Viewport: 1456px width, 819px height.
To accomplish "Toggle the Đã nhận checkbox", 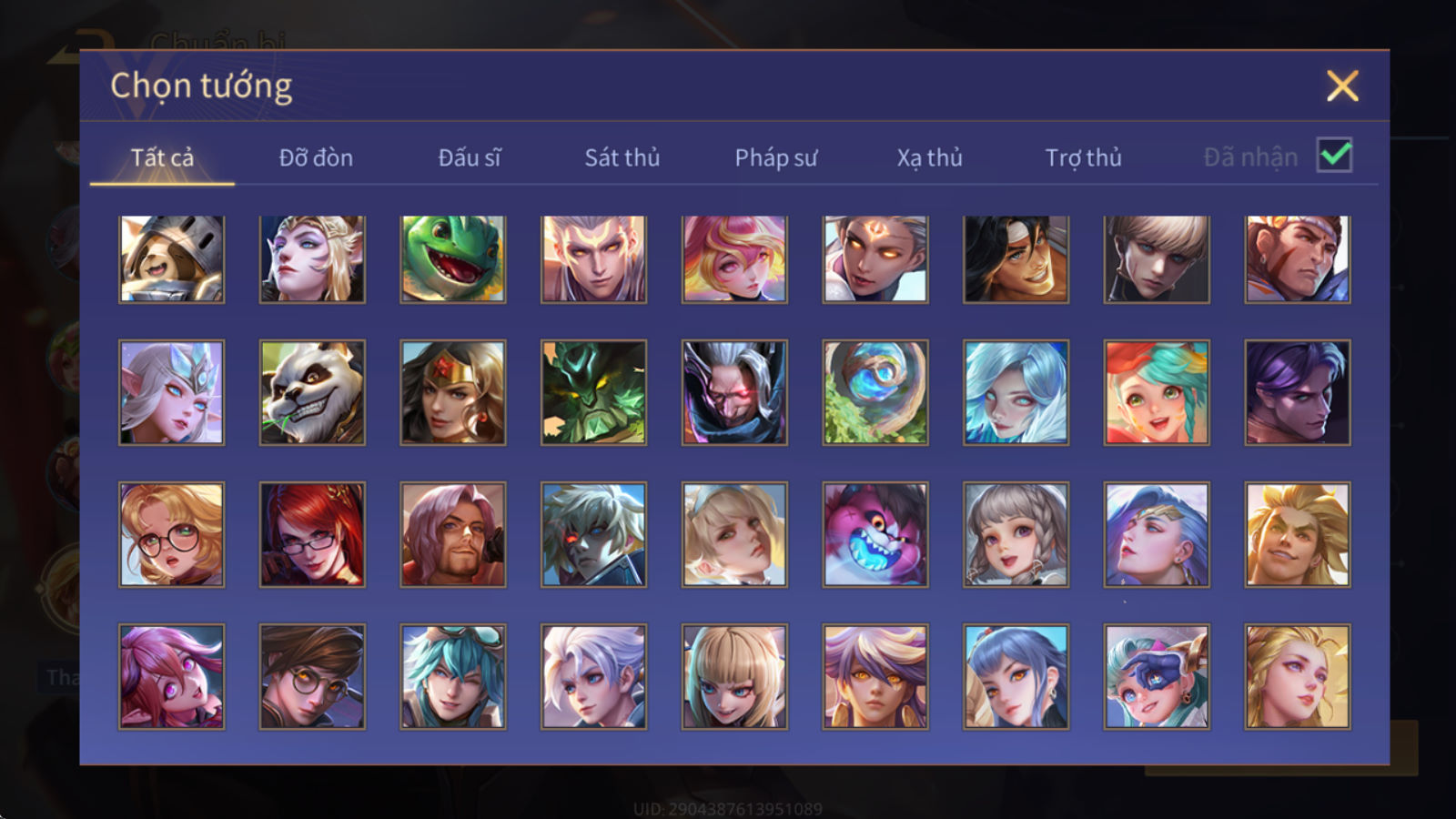I will (x=1334, y=155).
